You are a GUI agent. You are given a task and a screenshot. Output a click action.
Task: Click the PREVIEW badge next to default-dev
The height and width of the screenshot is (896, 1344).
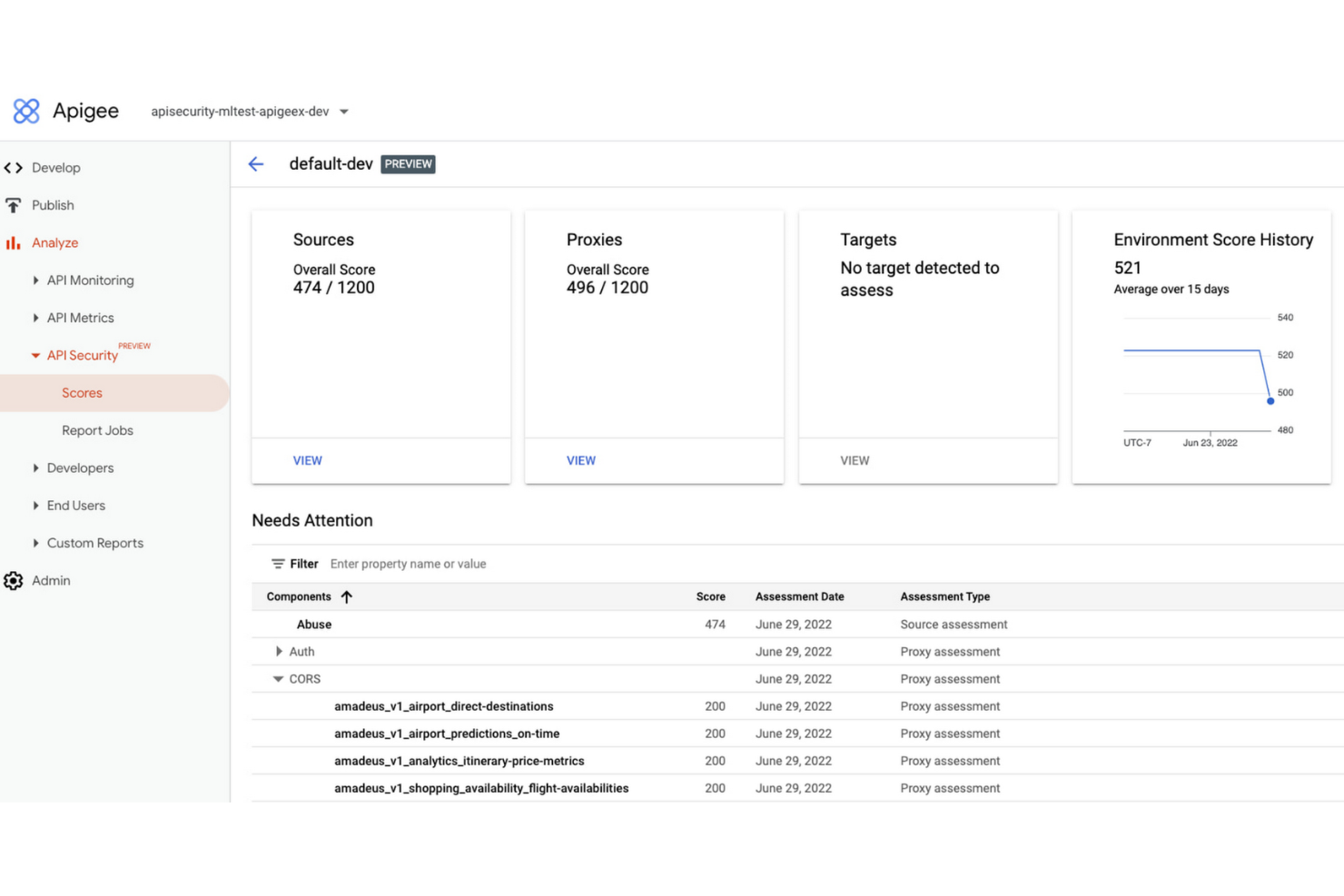(408, 164)
